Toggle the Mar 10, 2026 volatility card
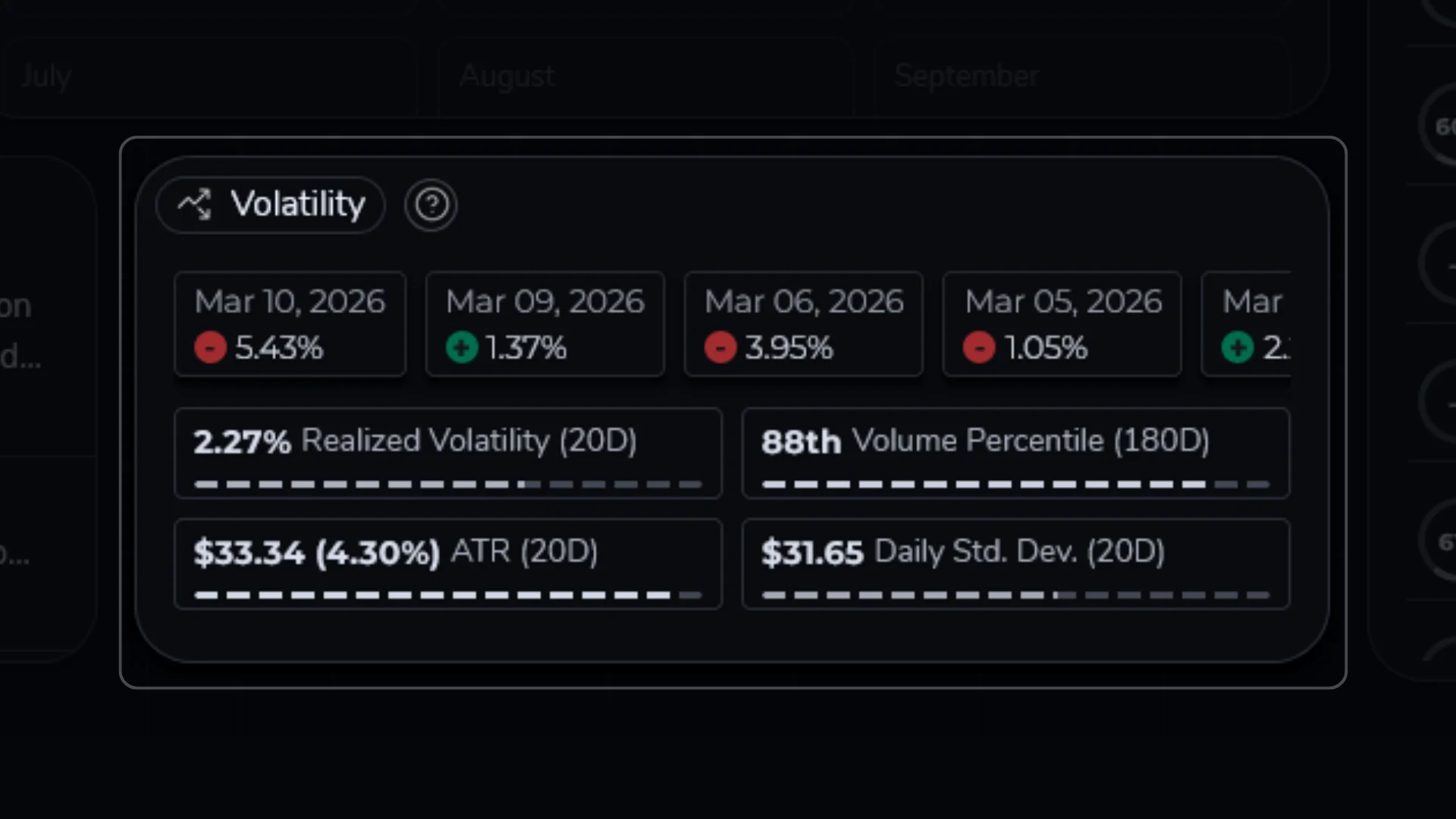This screenshot has width=1456, height=819. (x=290, y=324)
